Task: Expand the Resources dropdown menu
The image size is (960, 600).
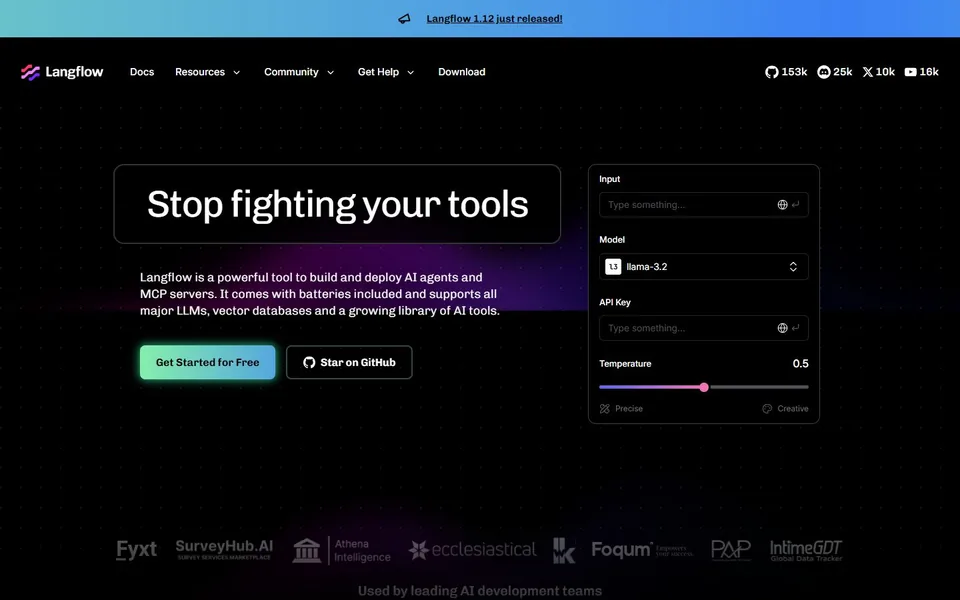Action: pos(208,72)
